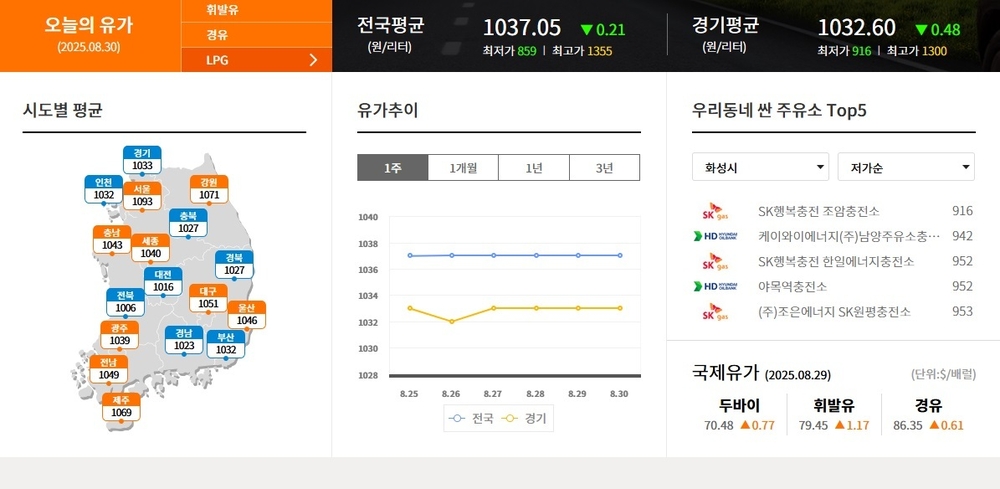Image resolution: width=1000 pixels, height=489 pixels.
Task: Click the 8.26 경기 data point on the chart
Action: coord(451,321)
